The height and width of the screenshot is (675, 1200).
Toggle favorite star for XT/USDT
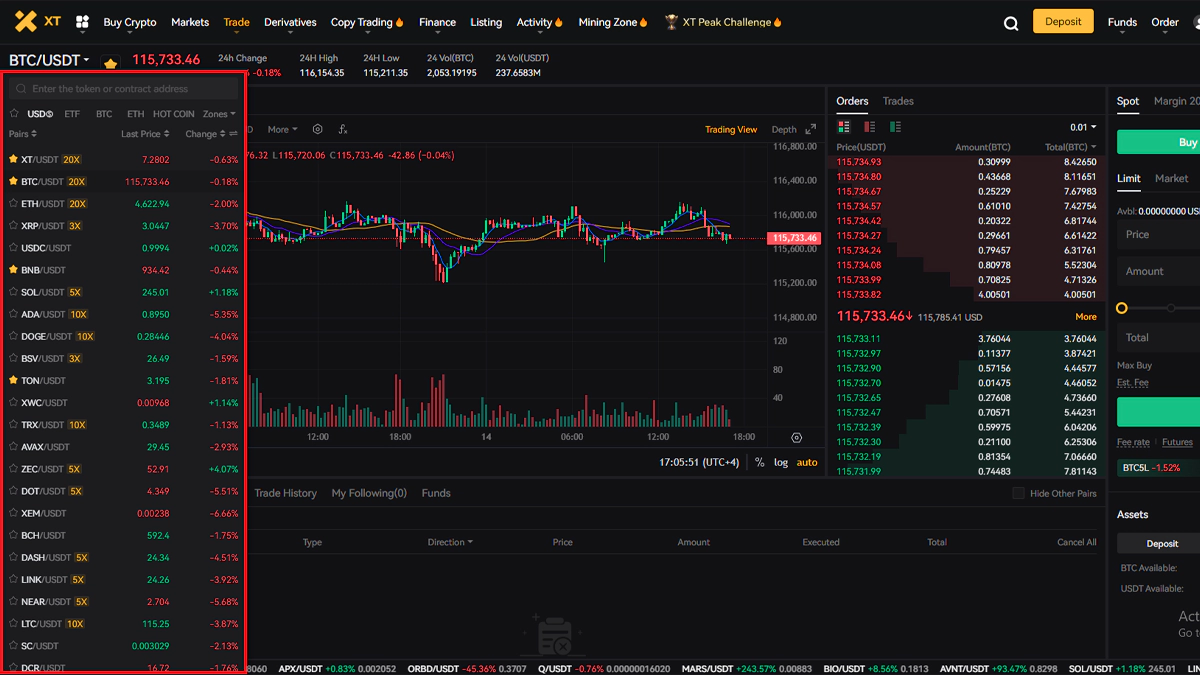(x=13, y=159)
